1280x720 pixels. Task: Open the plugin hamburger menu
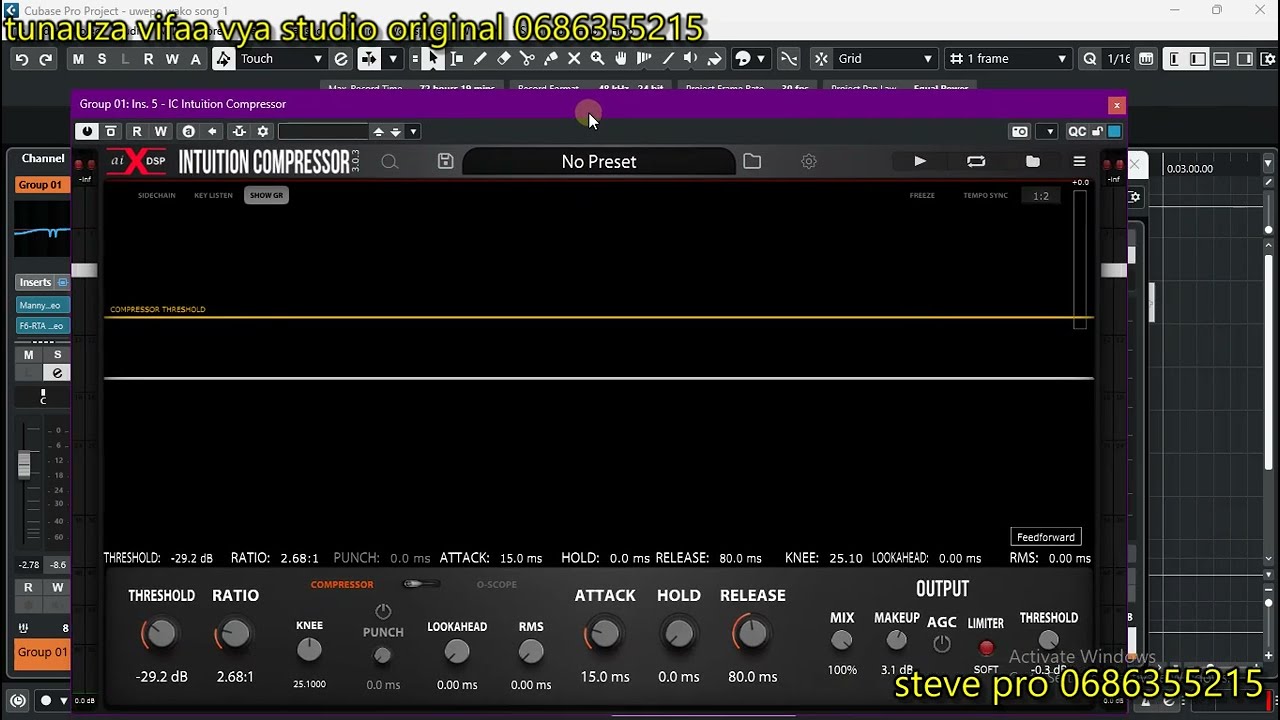1079,161
